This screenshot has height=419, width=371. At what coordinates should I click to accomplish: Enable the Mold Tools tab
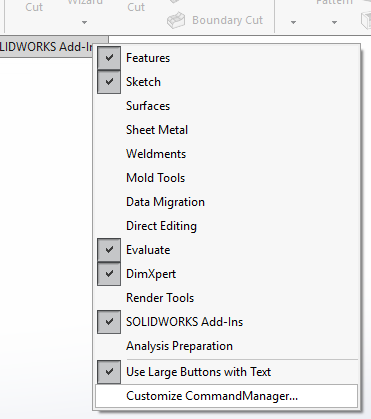(227, 178)
